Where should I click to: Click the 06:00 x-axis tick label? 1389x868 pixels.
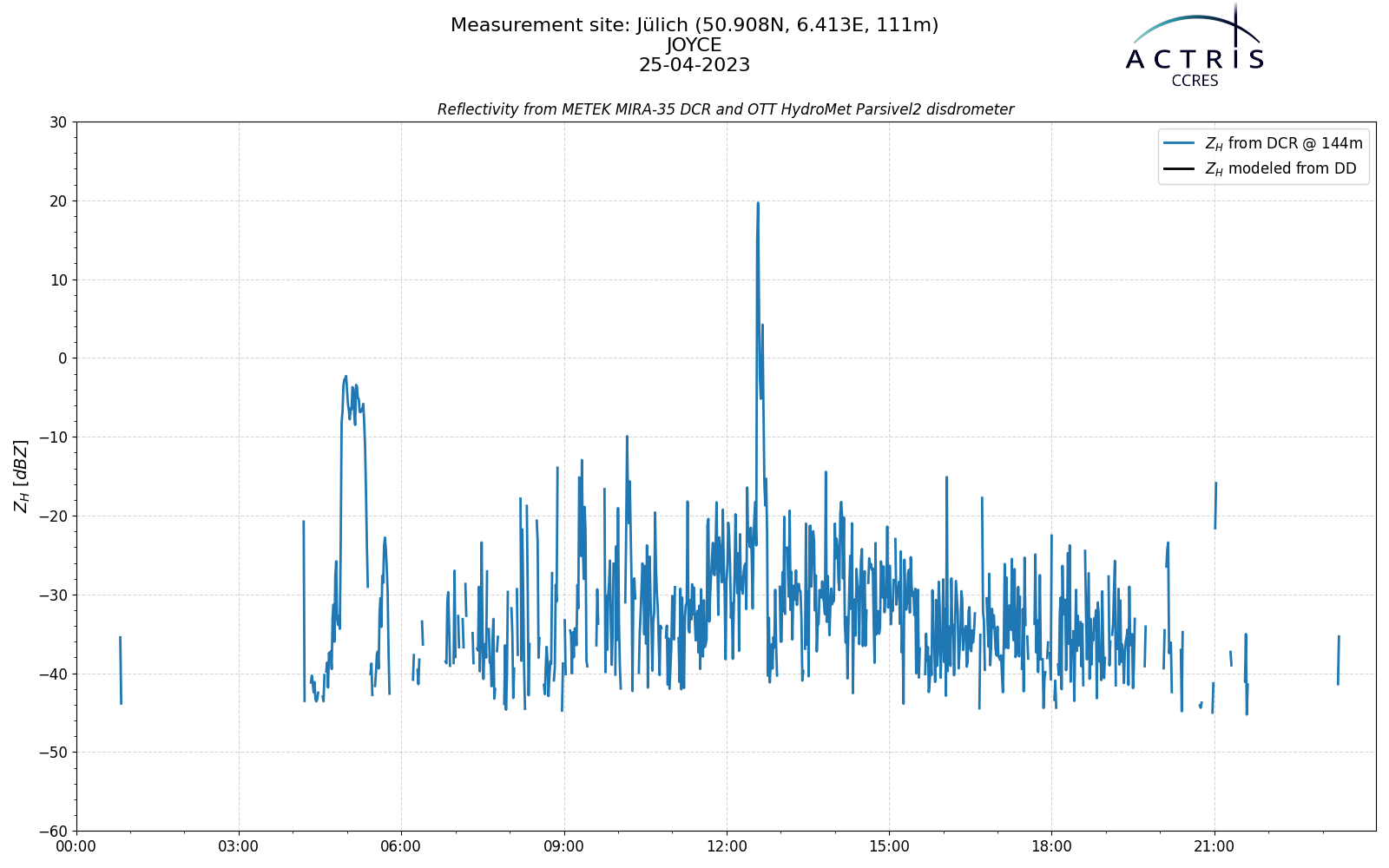401,846
